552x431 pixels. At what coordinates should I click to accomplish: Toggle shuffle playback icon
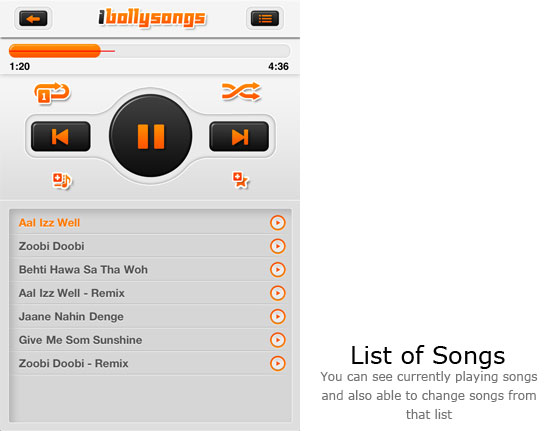[x=241, y=92]
